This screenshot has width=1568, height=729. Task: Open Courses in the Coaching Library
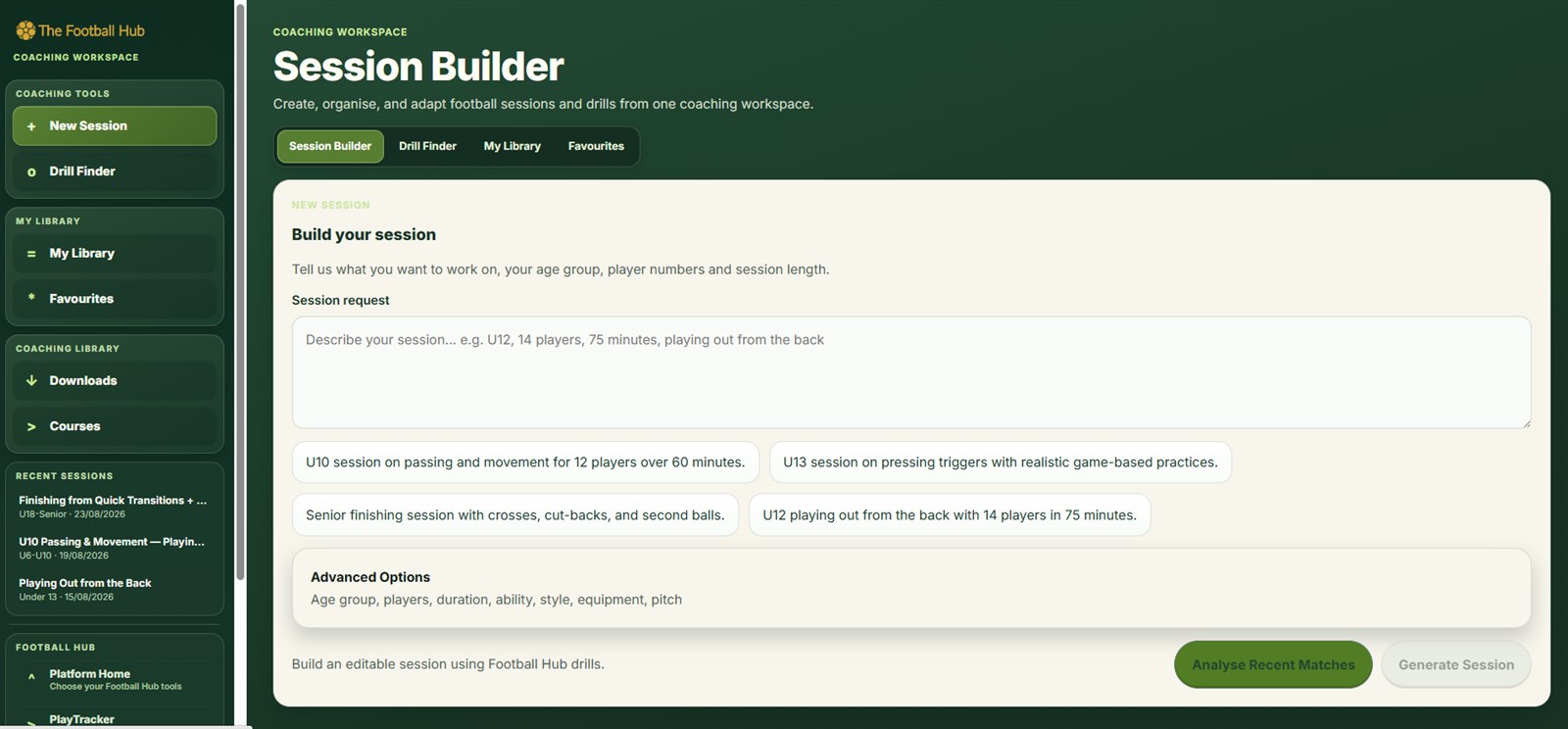tap(115, 426)
